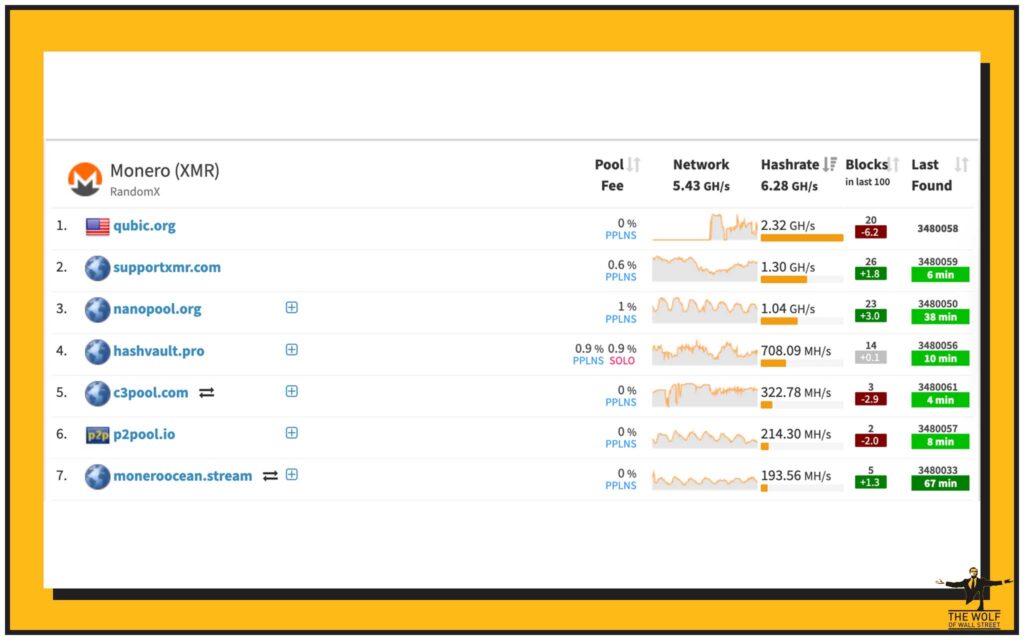The height and width of the screenshot is (640, 1024).
Task: Click the hashvault.pro hashrate history sparkline
Action: 705,352
